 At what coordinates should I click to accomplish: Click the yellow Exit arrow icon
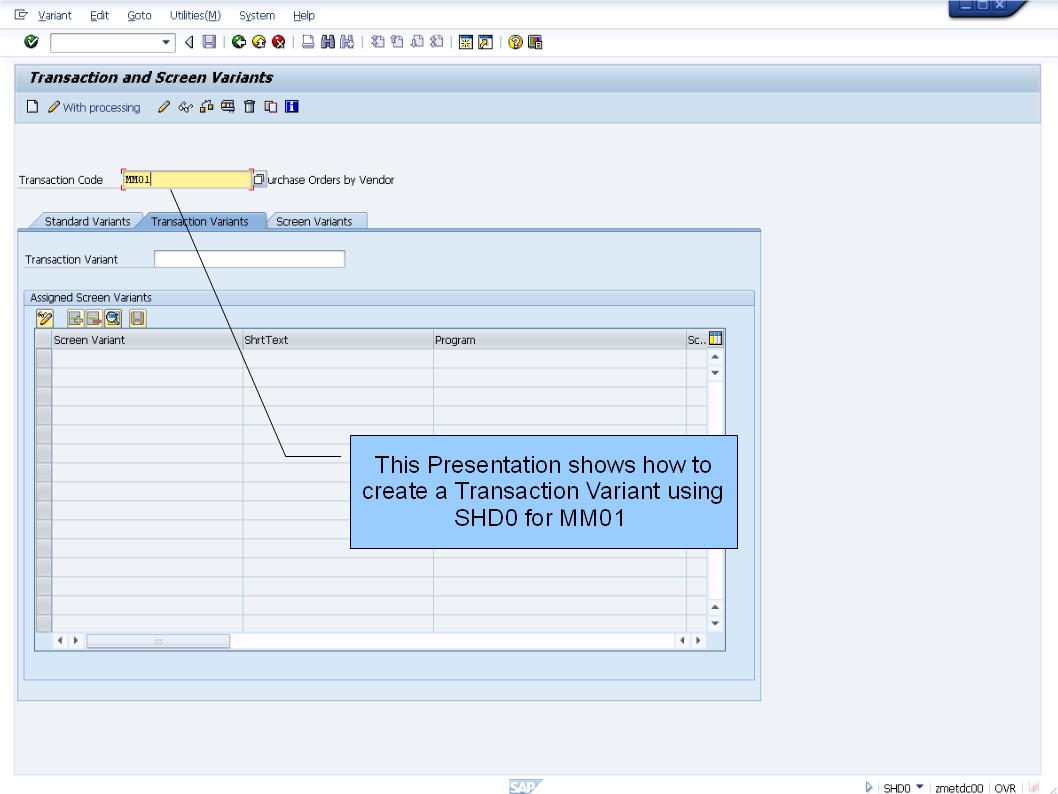(x=259, y=42)
